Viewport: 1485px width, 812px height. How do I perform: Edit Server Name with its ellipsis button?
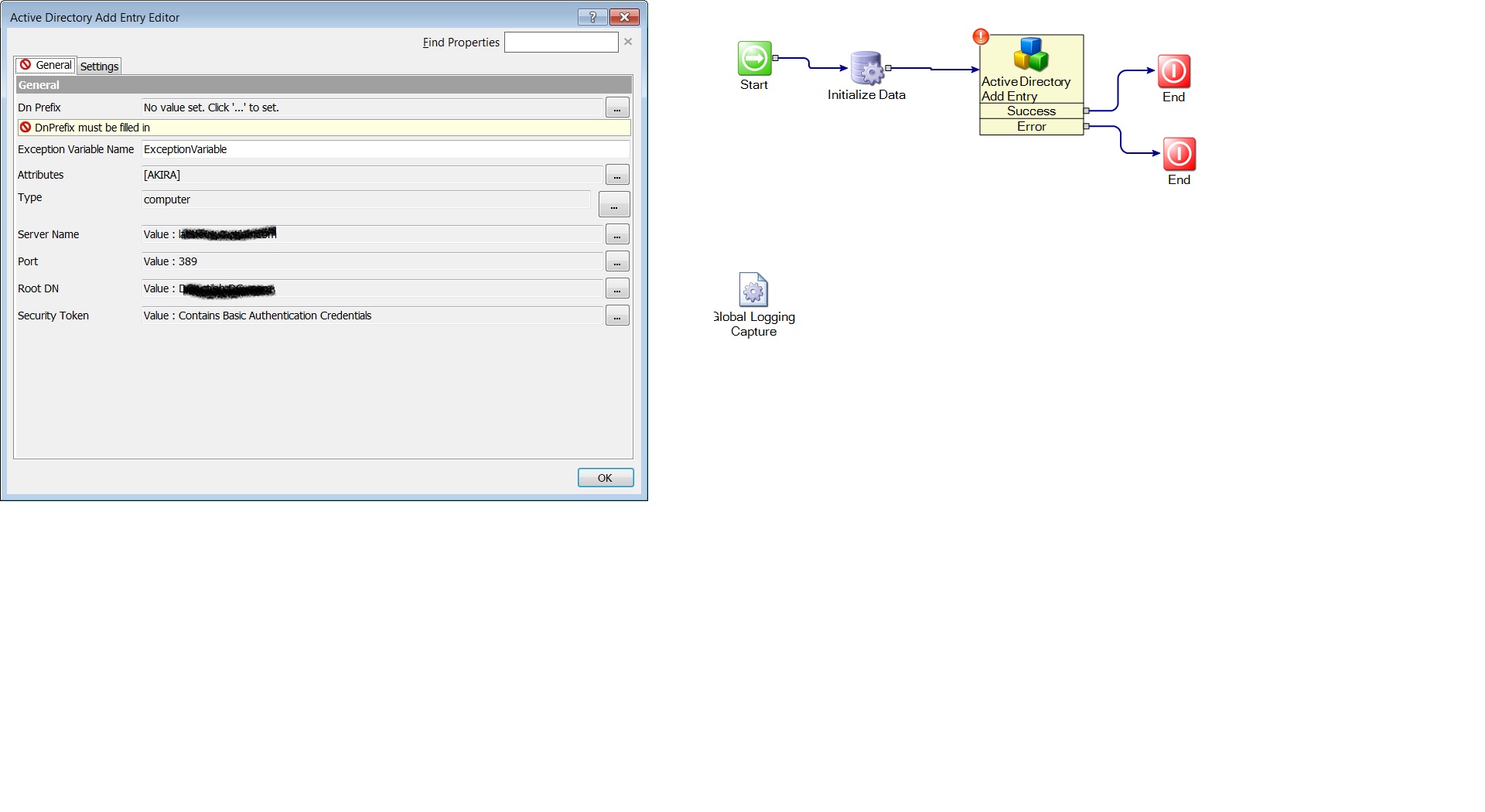coord(616,234)
